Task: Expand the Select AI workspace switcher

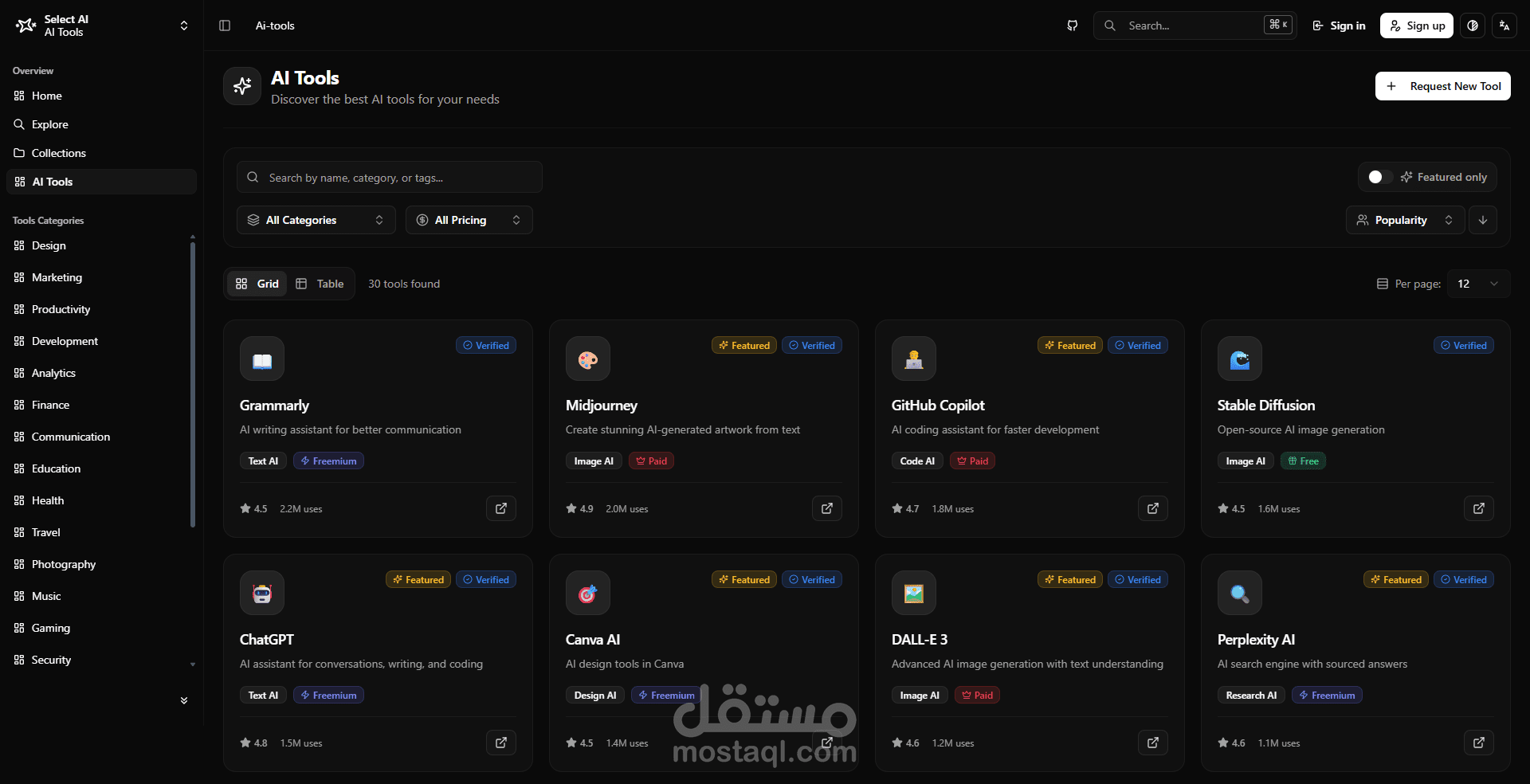Action: pos(184,25)
